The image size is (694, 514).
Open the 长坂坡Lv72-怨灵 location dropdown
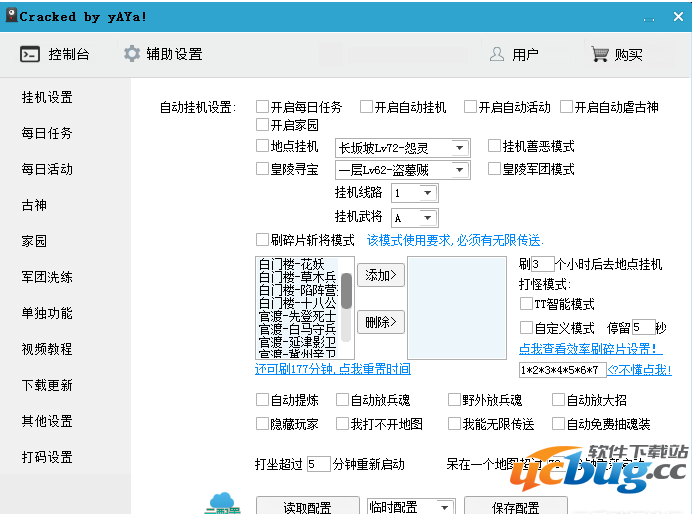pyautogui.click(x=460, y=147)
